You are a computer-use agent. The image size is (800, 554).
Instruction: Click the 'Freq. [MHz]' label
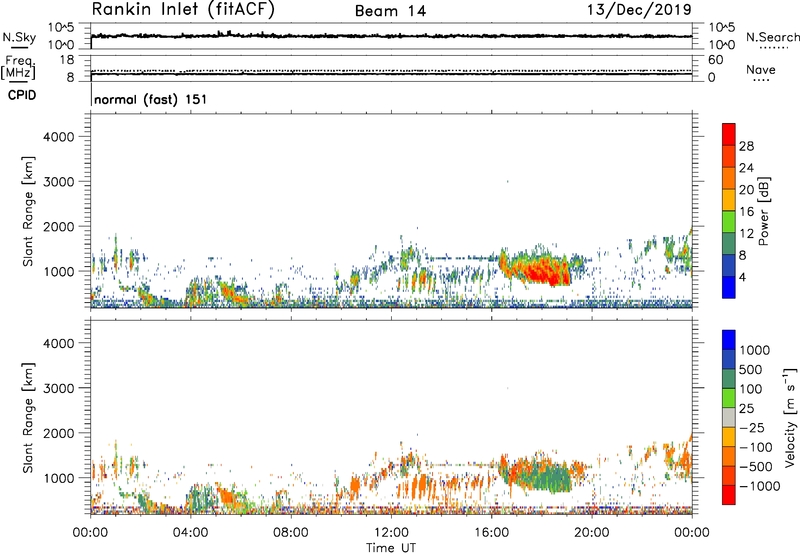pos(19,67)
